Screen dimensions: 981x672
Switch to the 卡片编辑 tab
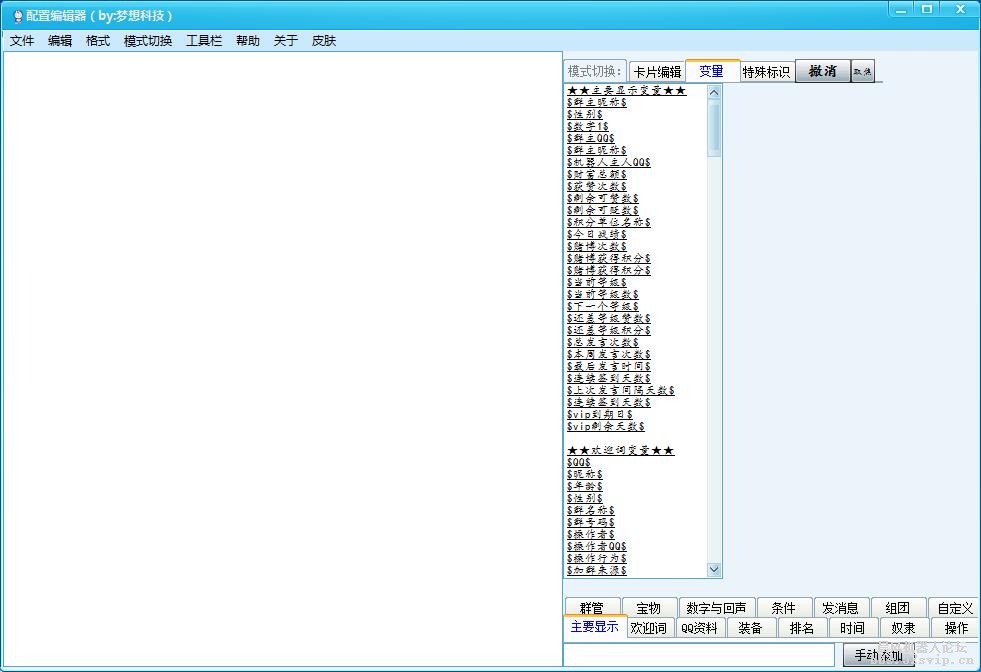[657, 72]
